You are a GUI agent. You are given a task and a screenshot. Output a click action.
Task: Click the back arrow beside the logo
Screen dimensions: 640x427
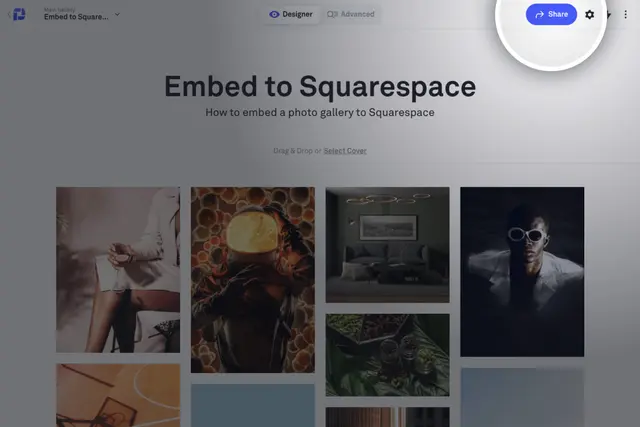[9, 15]
